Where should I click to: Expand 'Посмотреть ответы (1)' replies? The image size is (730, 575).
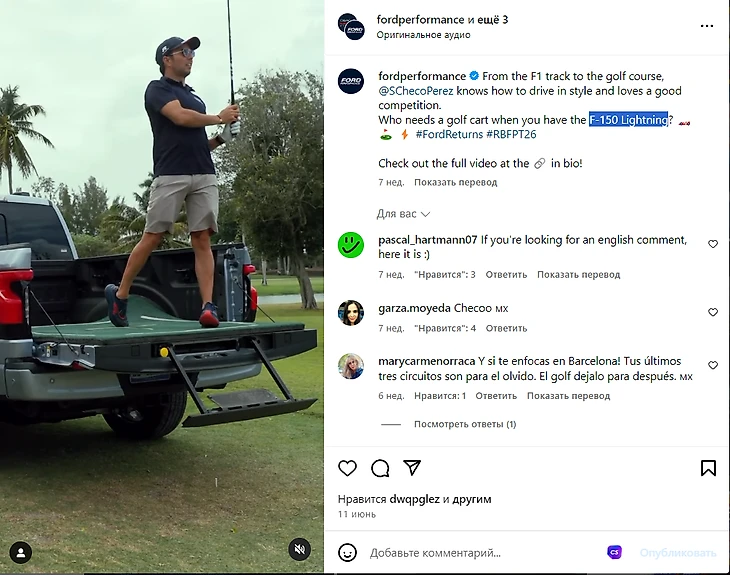(465, 424)
